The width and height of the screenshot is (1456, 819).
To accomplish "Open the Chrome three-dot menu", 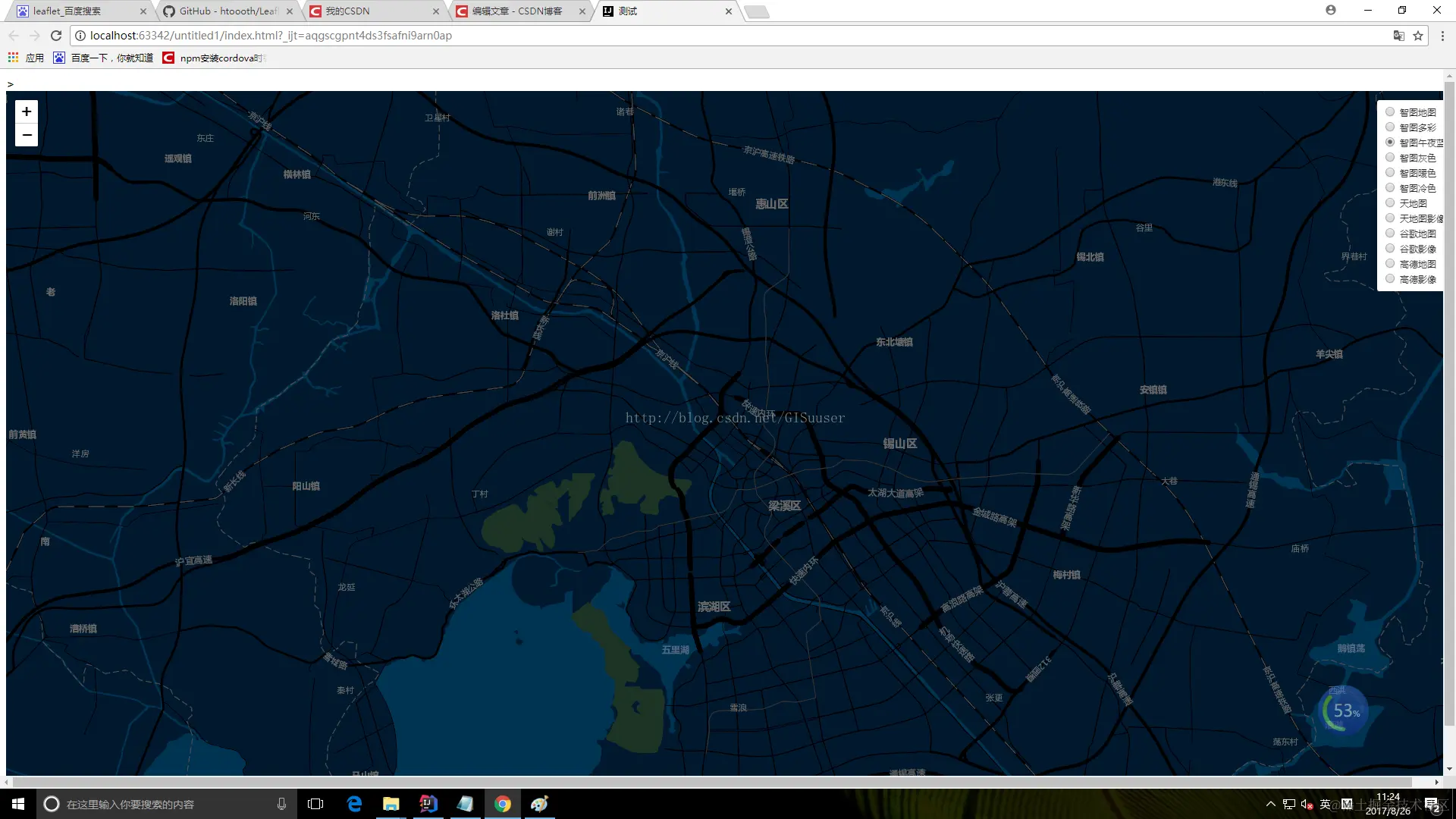I will [1442, 36].
